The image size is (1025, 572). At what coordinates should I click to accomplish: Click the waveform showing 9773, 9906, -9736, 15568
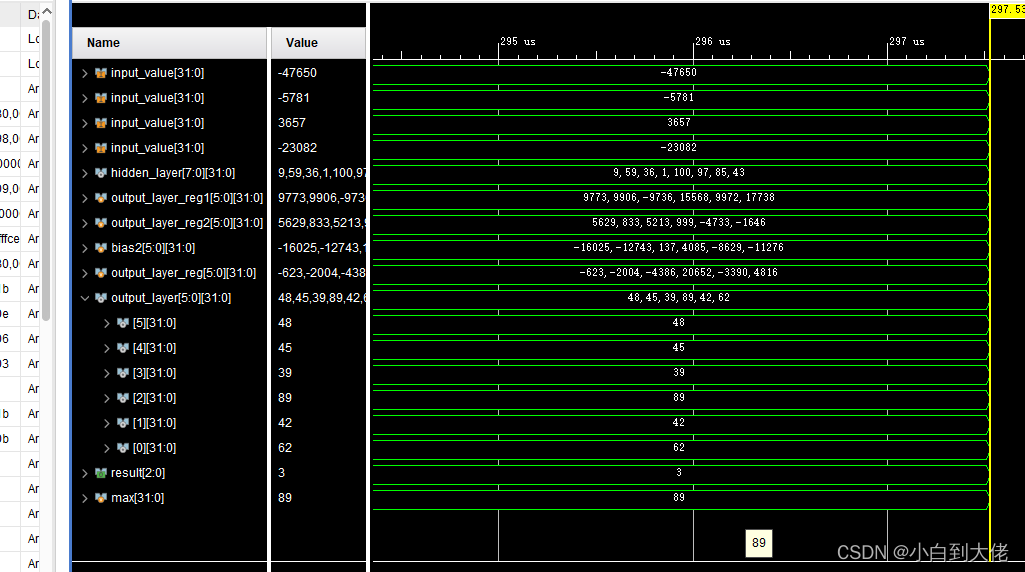[x=679, y=198]
